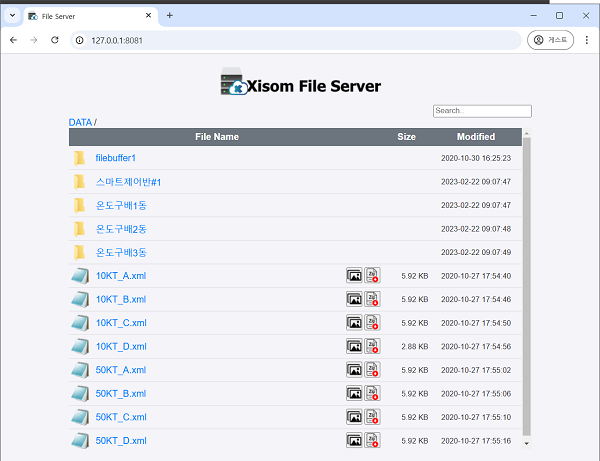The image size is (600, 461).
Task: Open the 10KT_C.xml file link
Action: pyautogui.click(x=121, y=323)
